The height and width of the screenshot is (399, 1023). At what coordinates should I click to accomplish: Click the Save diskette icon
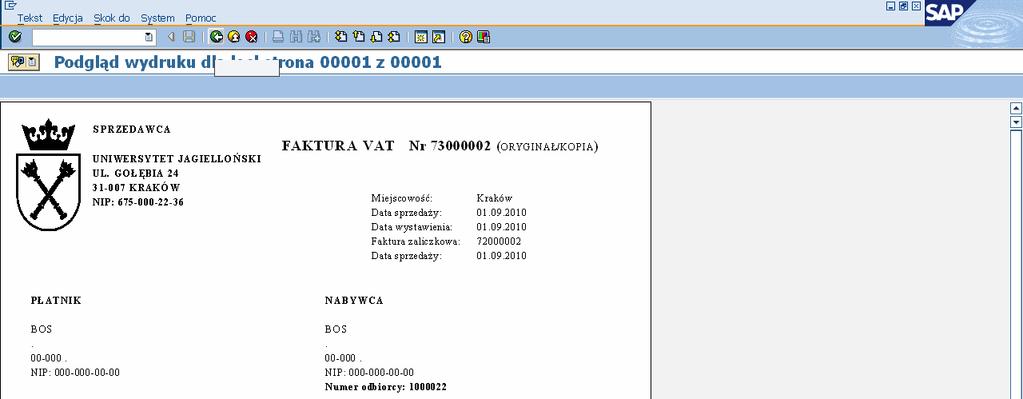point(189,37)
